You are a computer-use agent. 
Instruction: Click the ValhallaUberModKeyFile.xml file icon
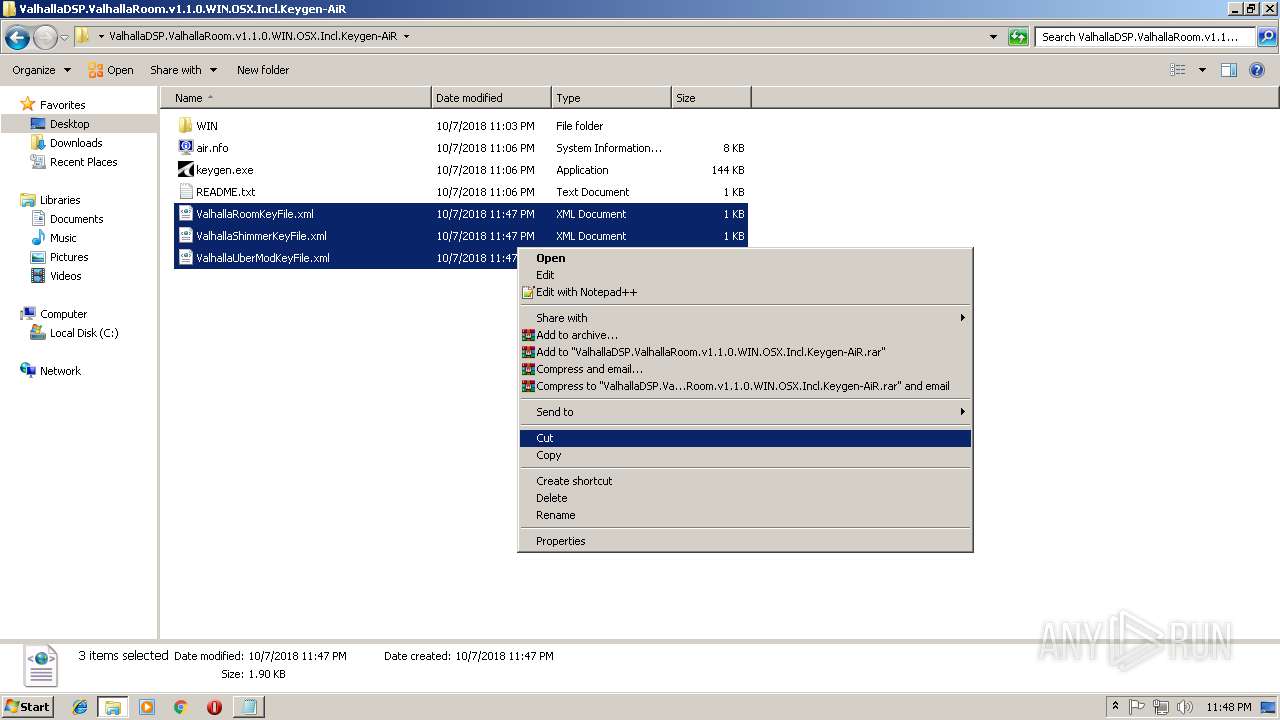pos(185,258)
